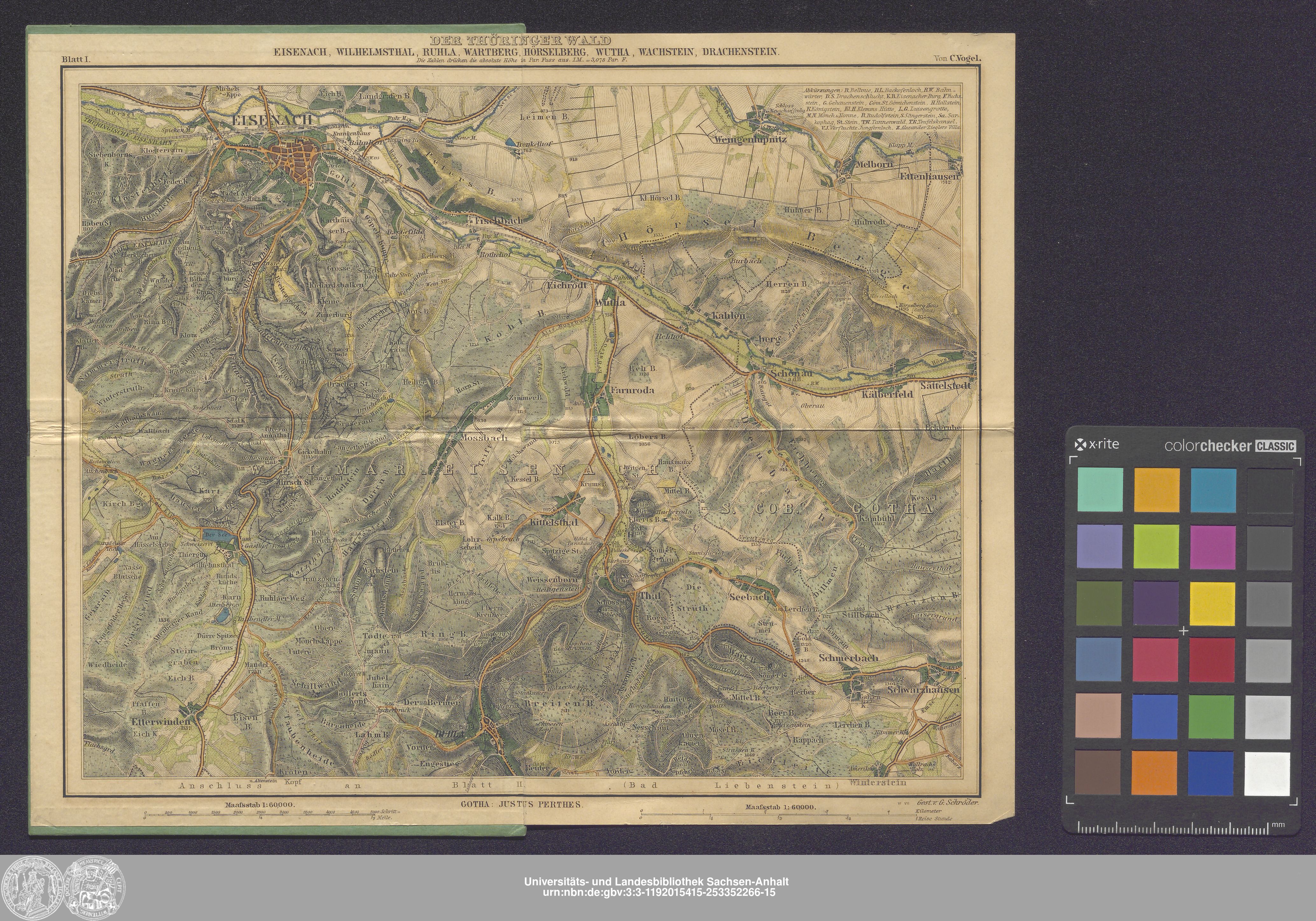The image size is (1316, 921).
Task: Click the 'Weissenborn' place name
Action: (551, 581)
